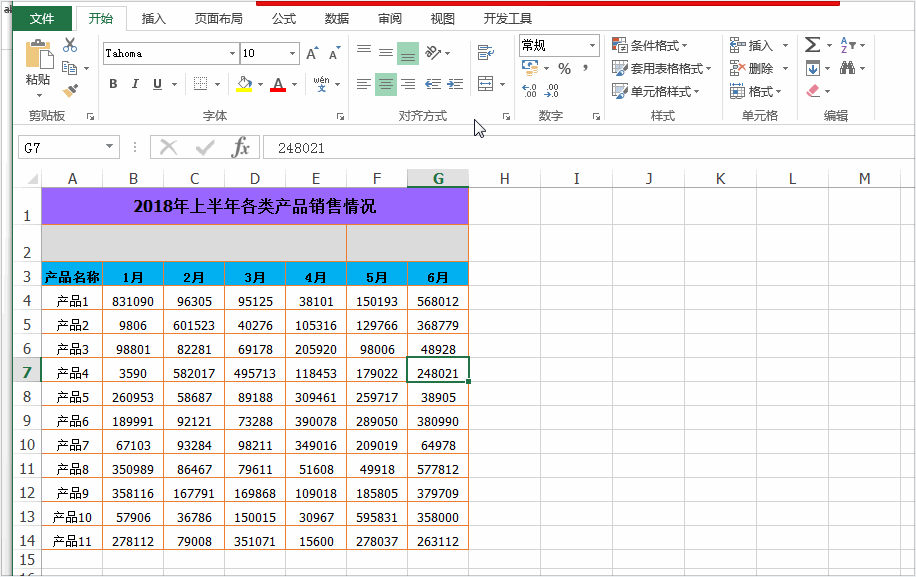
Task: Click the Copy icon in clipboard group
Action: pyautogui.click(x=70, y=68)
